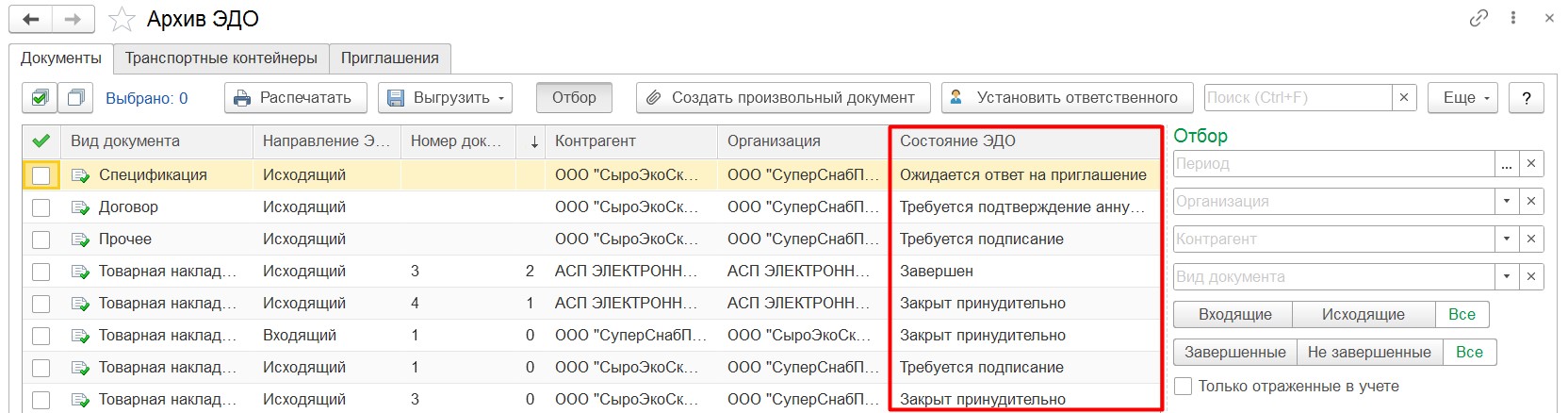Click the uncheck all documents icon
The height and width of the screenshot is (413, 1568).
pos(75,97)
